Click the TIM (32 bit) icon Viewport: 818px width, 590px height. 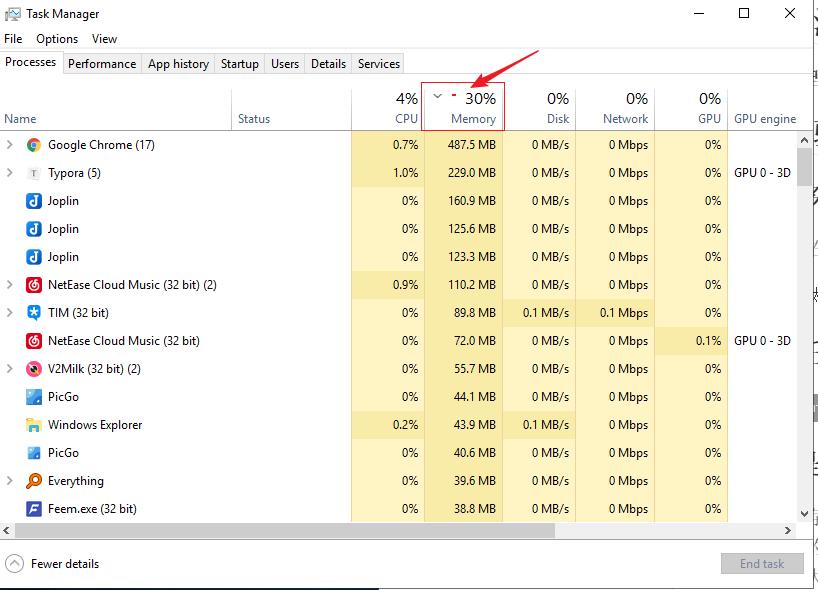pyautogui.click(x=33, y=313)
